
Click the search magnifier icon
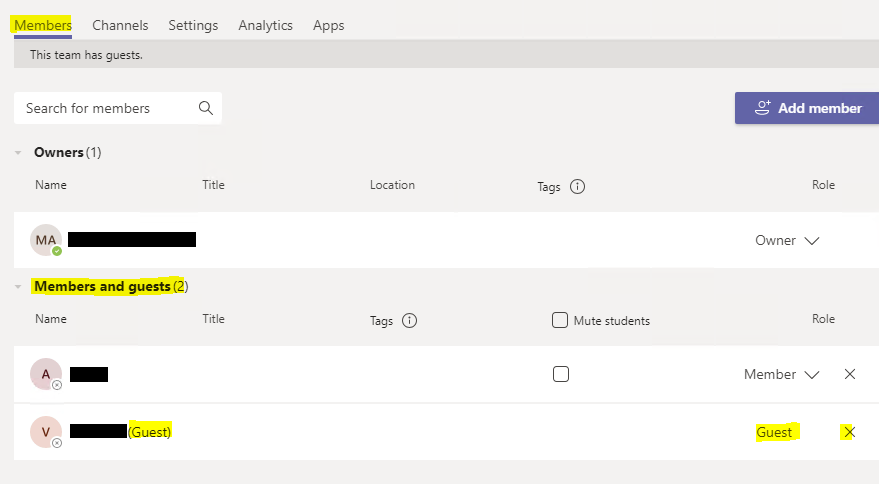click(206, 108)
